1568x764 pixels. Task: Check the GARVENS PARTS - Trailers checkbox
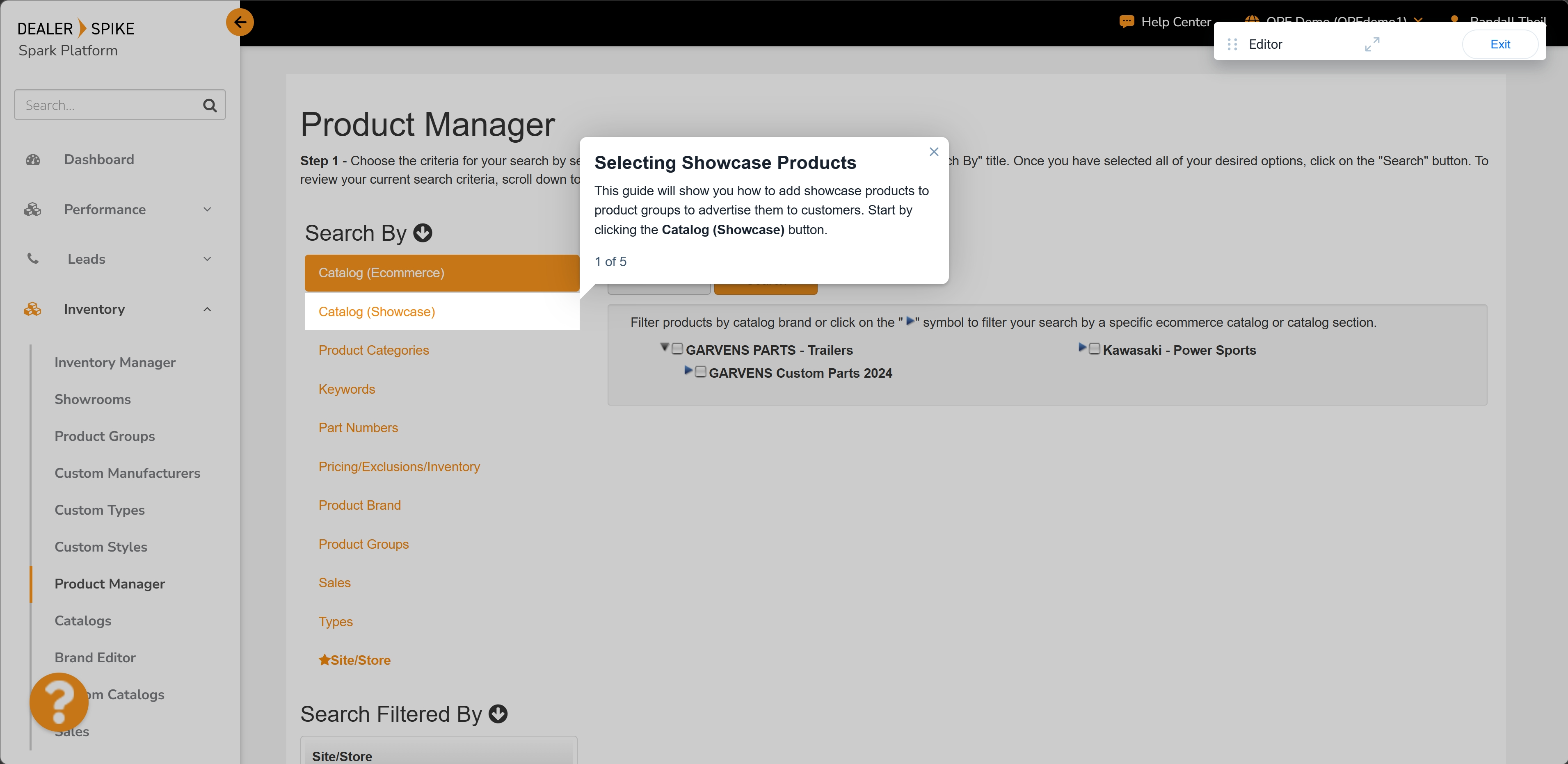point(677,349)
